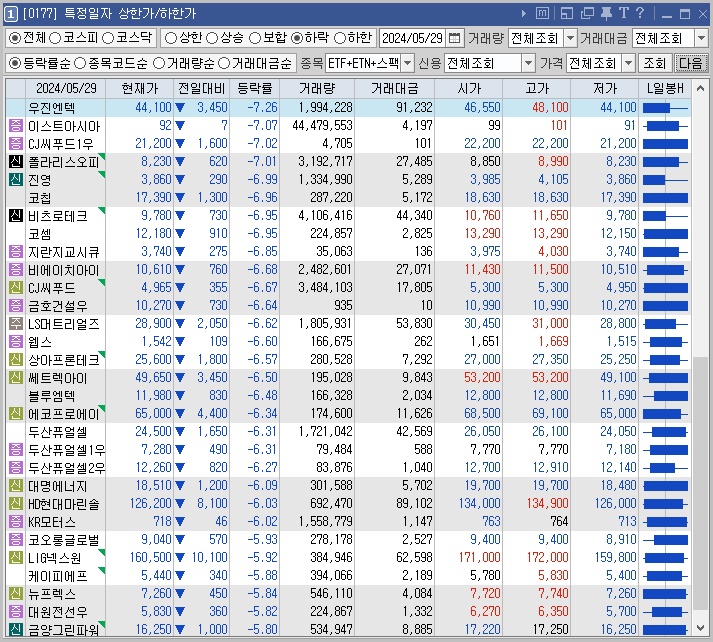Select the 코스닥 radio button
The height and width of the screenshot is (642, 713).
click(108, 38)
